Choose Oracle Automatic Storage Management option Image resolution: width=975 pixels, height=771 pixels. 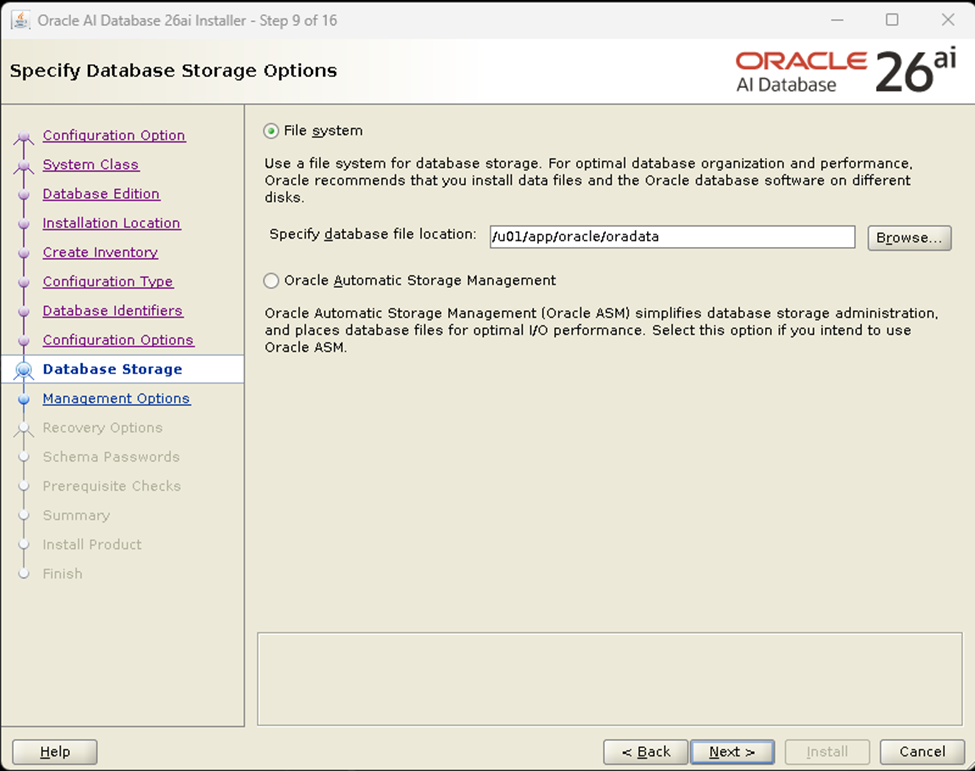coord(270,281)
